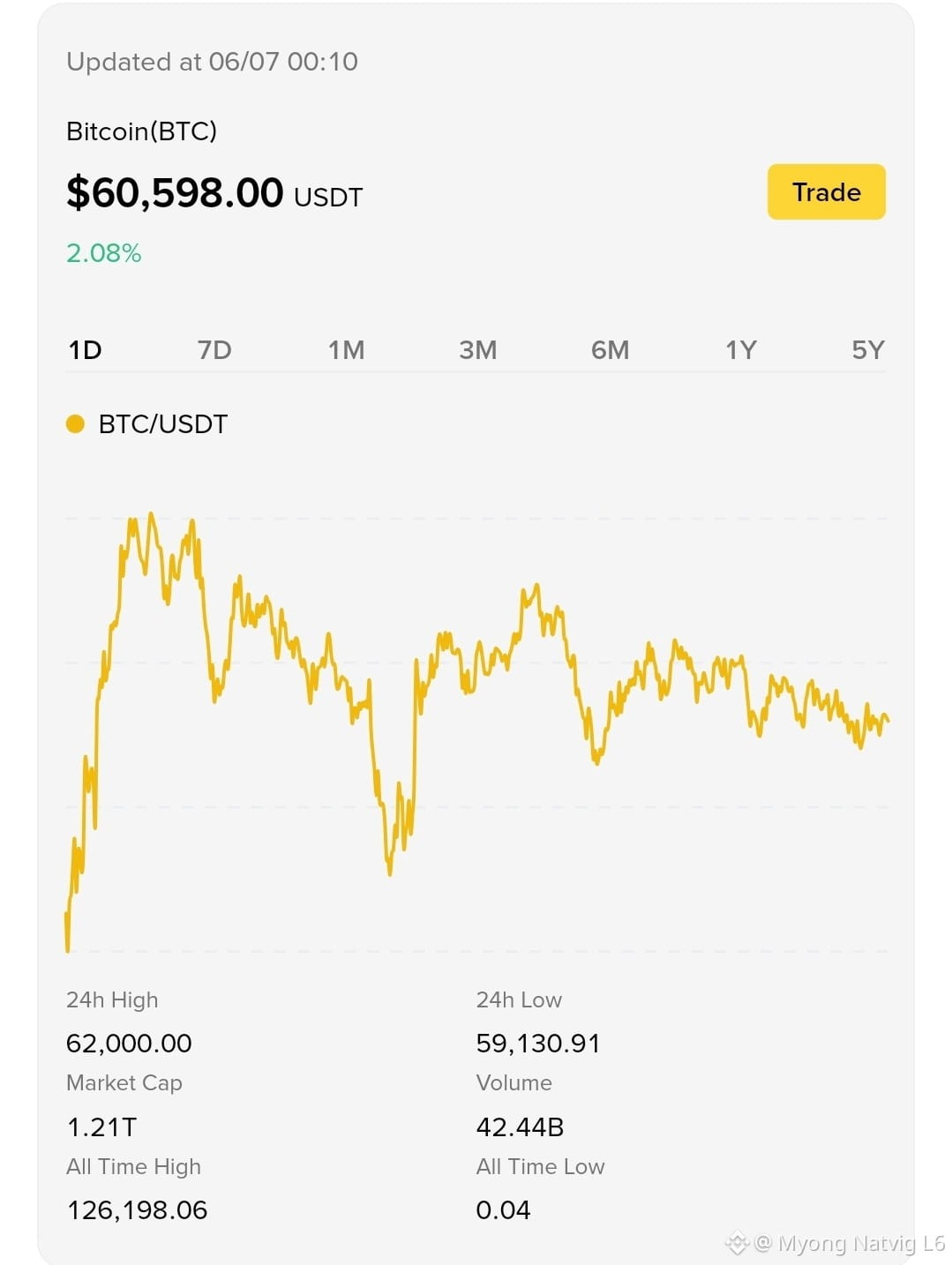This screenshot has width=952, height=1265.
Task: Click the 24h High value 62,000.00
Action: tap(129, 1044)
